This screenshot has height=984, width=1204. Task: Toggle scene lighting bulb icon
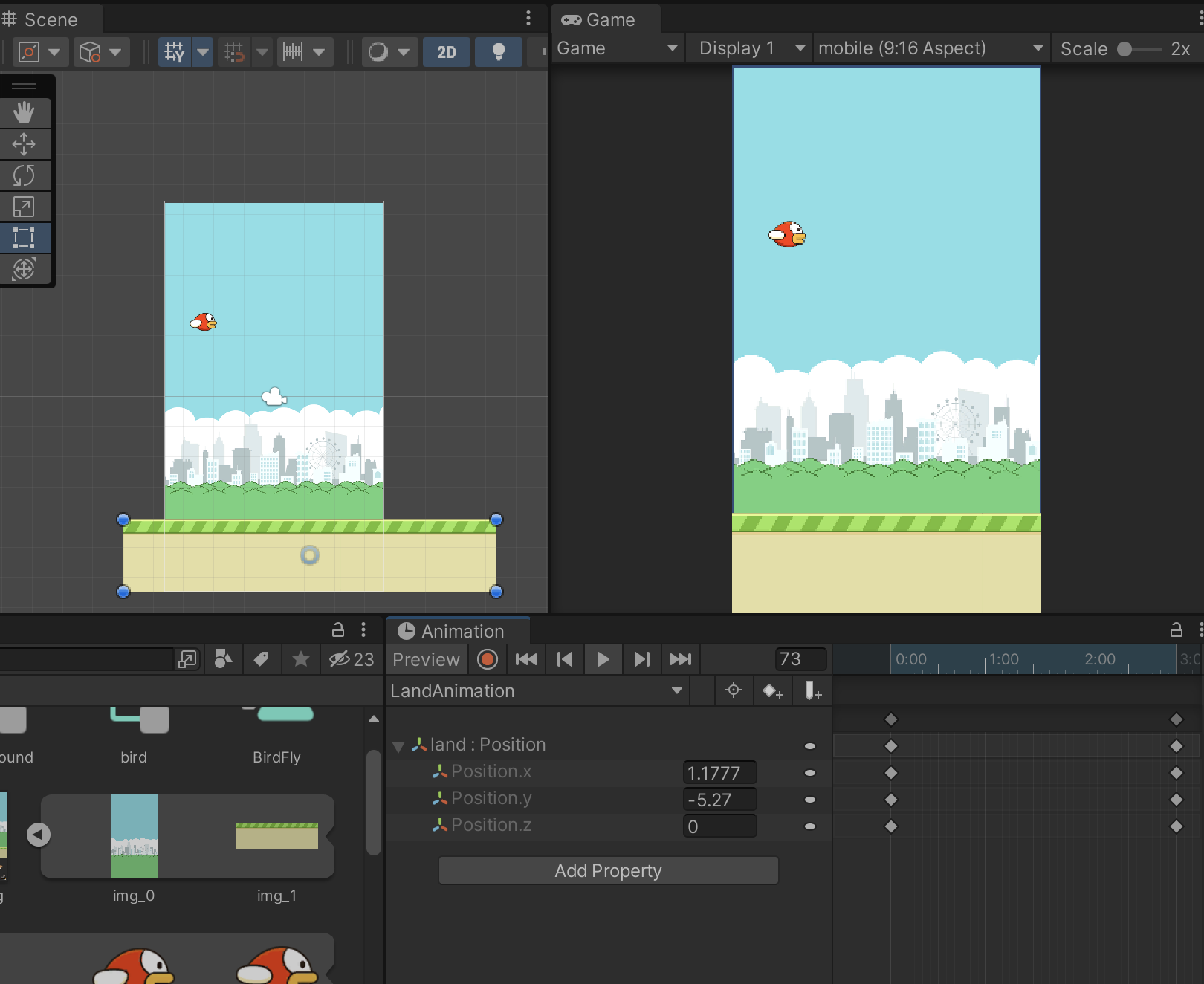click(x=499, y=52)
